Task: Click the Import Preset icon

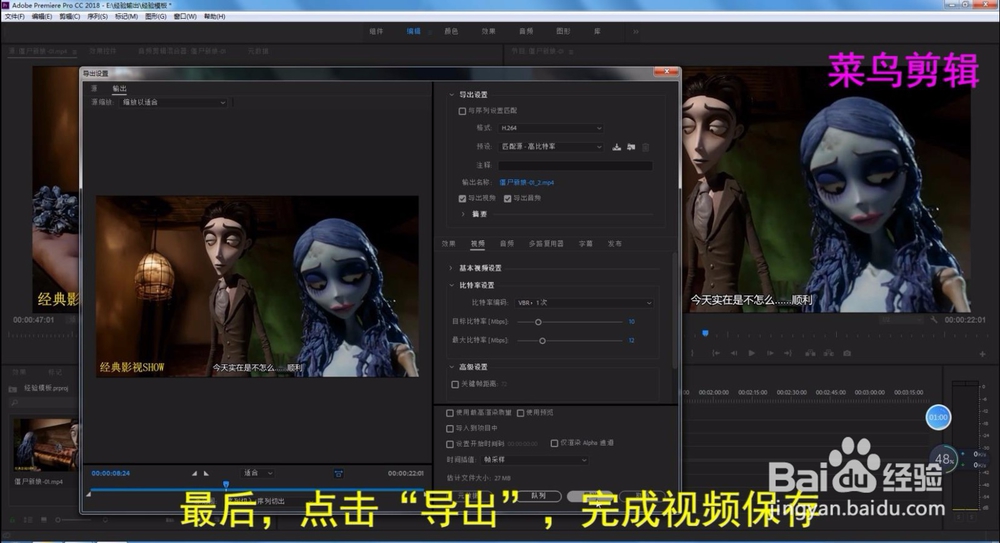Action: [x=631, y=147]
